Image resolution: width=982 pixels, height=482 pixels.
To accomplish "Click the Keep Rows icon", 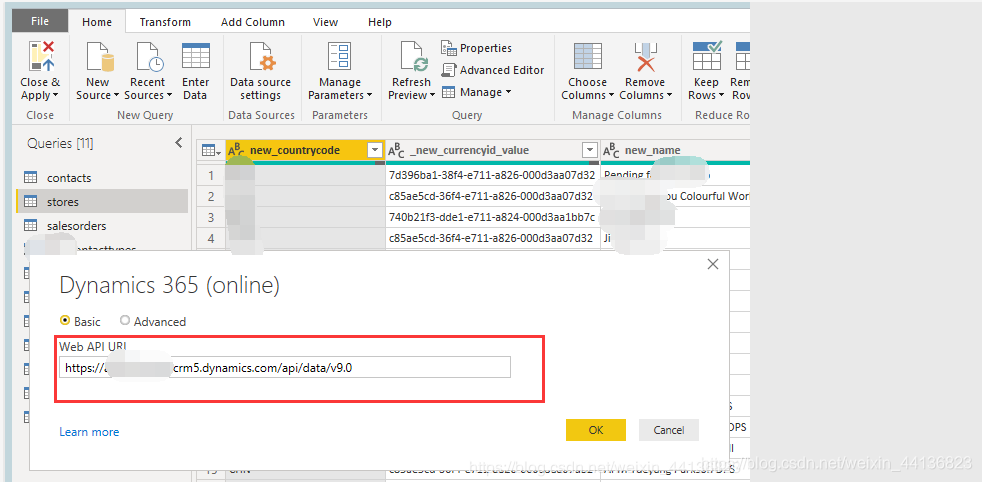I will point(706,56).
